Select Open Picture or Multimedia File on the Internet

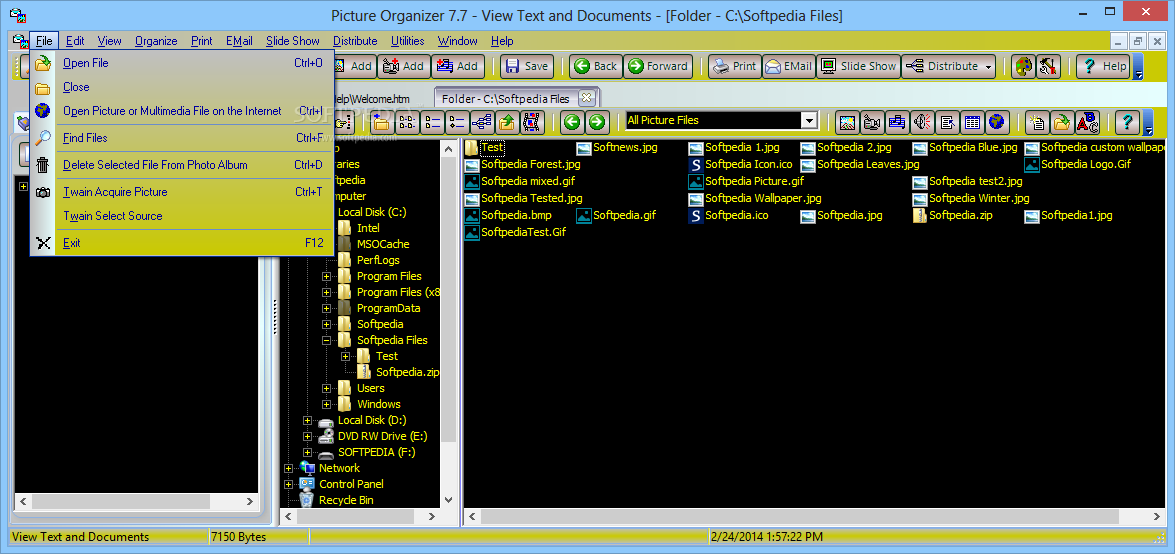point(181,111)
